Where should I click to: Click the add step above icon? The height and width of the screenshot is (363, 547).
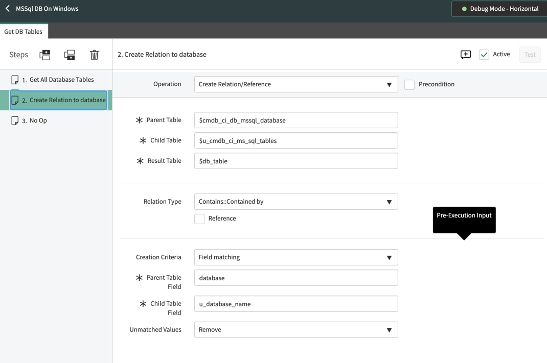[x=45, y=54]
